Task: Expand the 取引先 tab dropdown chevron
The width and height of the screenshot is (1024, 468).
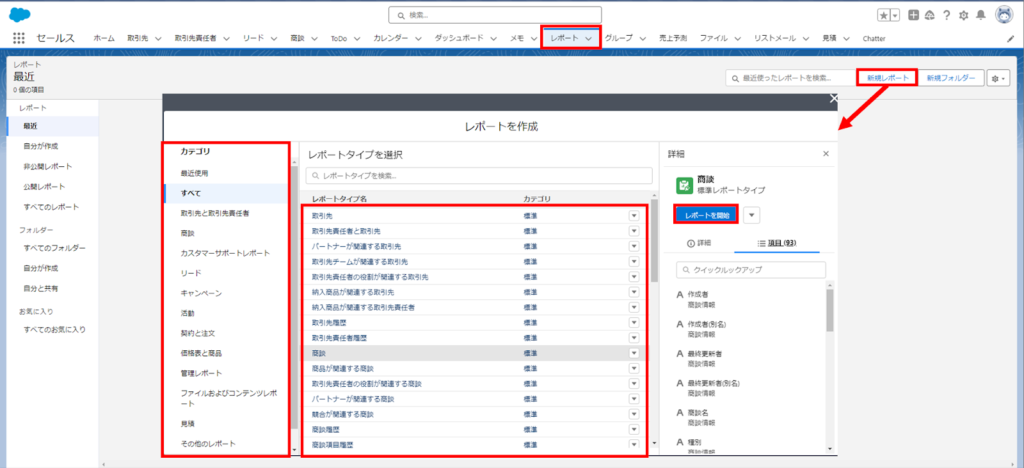Action: (x=159, y=39)
